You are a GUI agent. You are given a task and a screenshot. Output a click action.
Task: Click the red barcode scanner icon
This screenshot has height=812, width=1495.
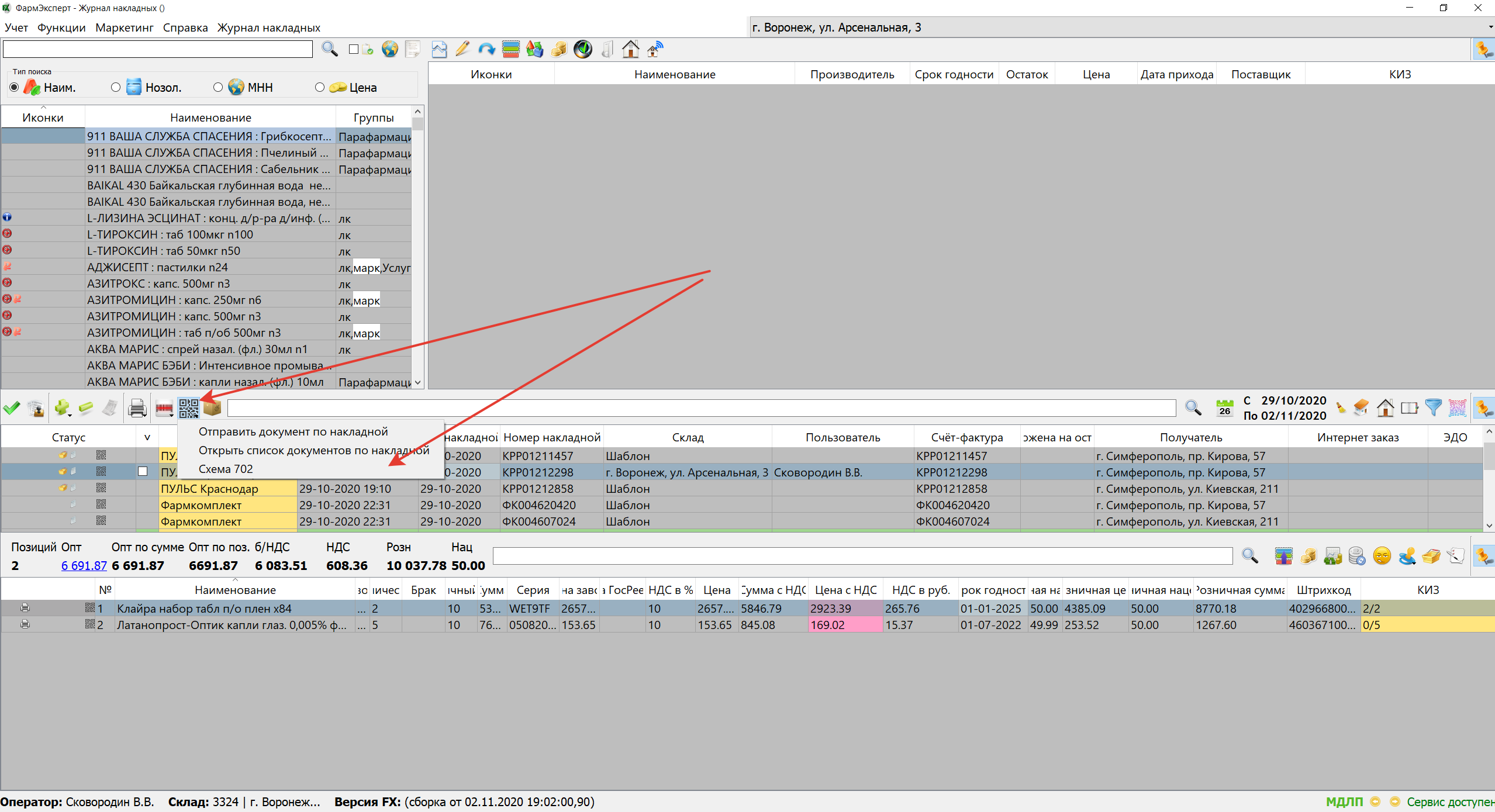[163, 407]
